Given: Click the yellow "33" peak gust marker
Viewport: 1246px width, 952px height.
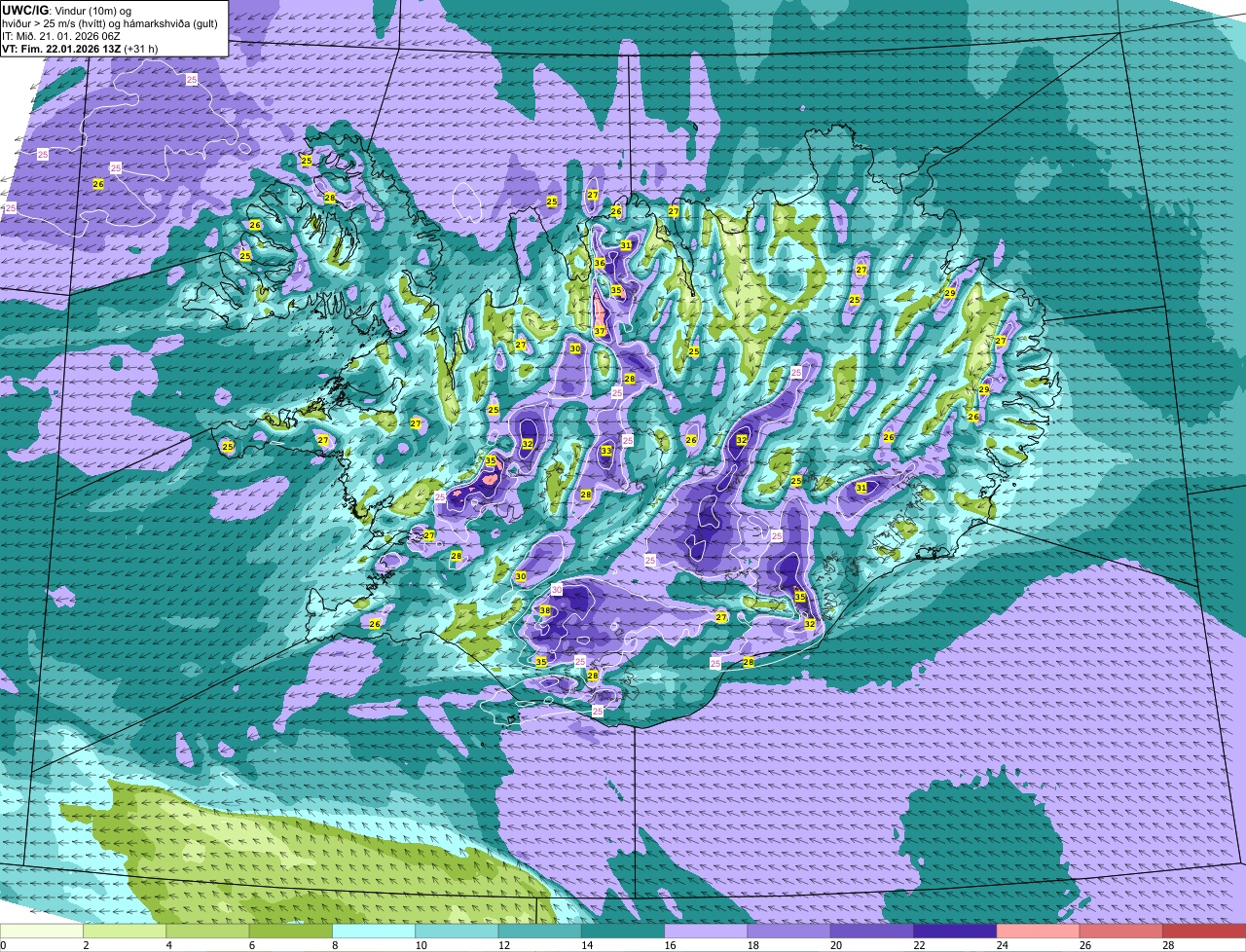Looking at the screenshot, I should pos(606,451).
